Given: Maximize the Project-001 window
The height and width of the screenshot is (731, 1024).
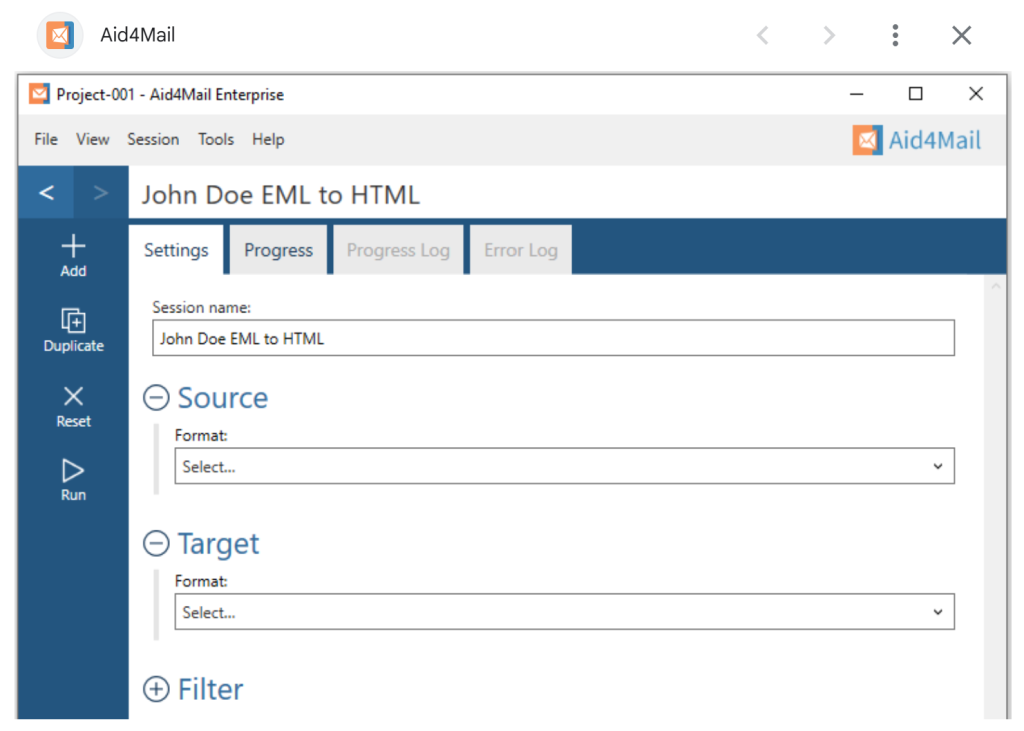Looking at the screenshot, I should (916, 94).
